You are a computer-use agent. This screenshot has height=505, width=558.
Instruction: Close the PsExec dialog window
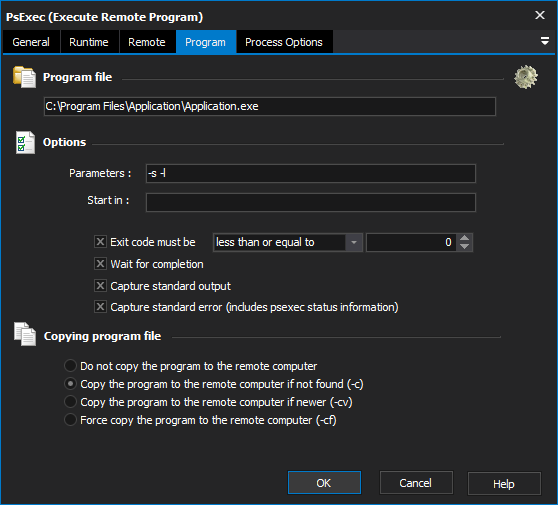tap(540, 15)
